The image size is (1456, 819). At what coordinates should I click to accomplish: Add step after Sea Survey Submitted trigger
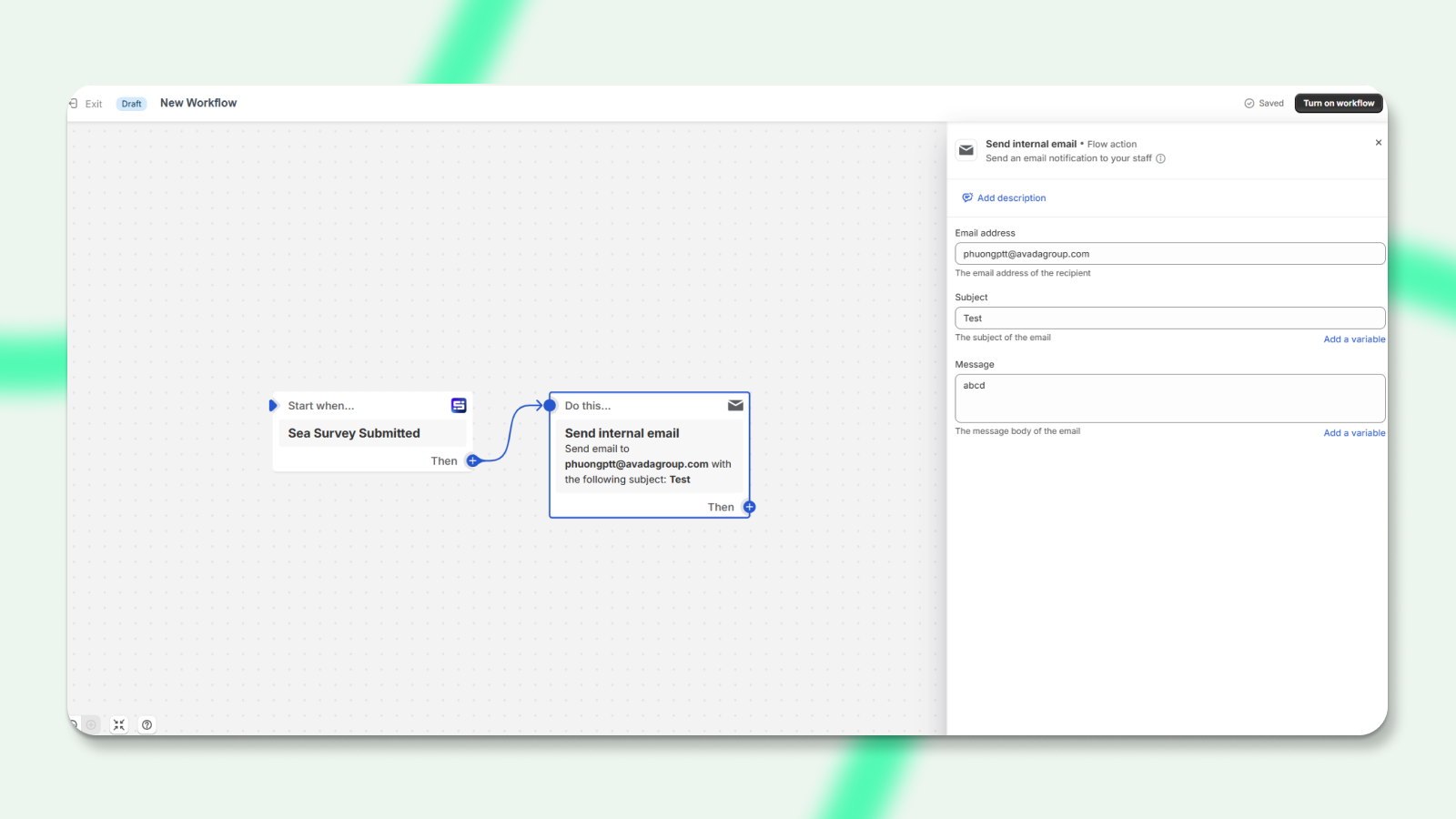click(472, 460)
